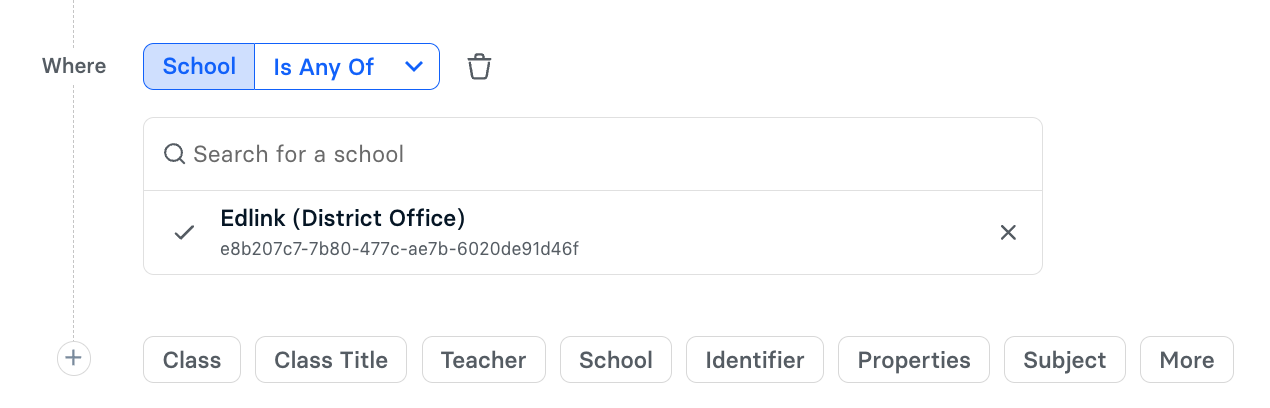Click the school ID e8b207c7 text

[x=399, y=248]
